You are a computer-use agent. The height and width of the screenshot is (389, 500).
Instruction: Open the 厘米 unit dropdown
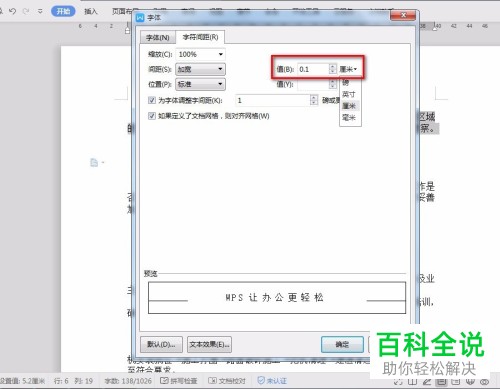click(x=348, y=69)
